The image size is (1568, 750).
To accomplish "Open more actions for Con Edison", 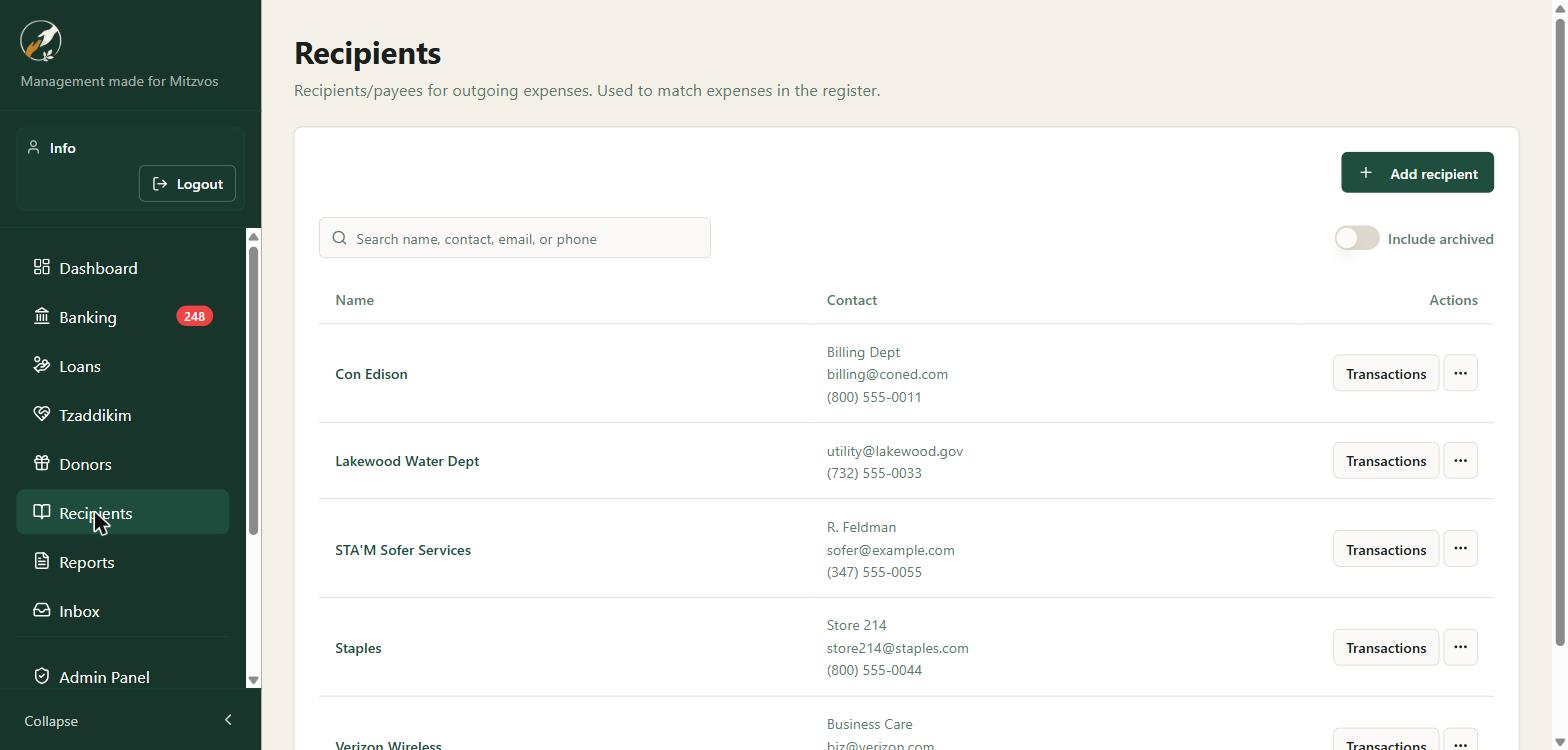I will [x=1460, y=373].
